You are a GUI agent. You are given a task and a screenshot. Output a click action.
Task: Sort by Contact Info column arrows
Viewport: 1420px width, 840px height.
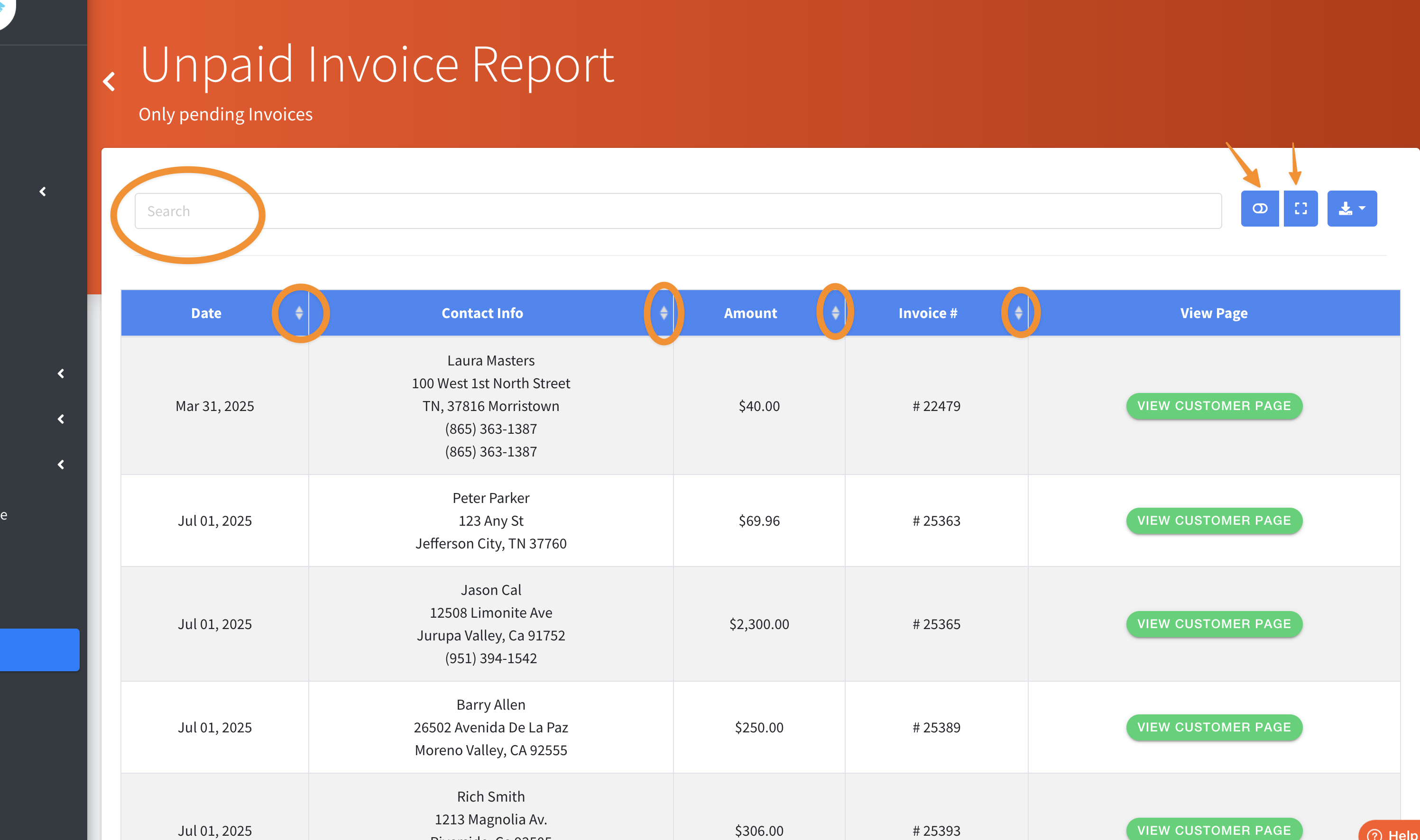pyautogui.click(x=664, y=313)
